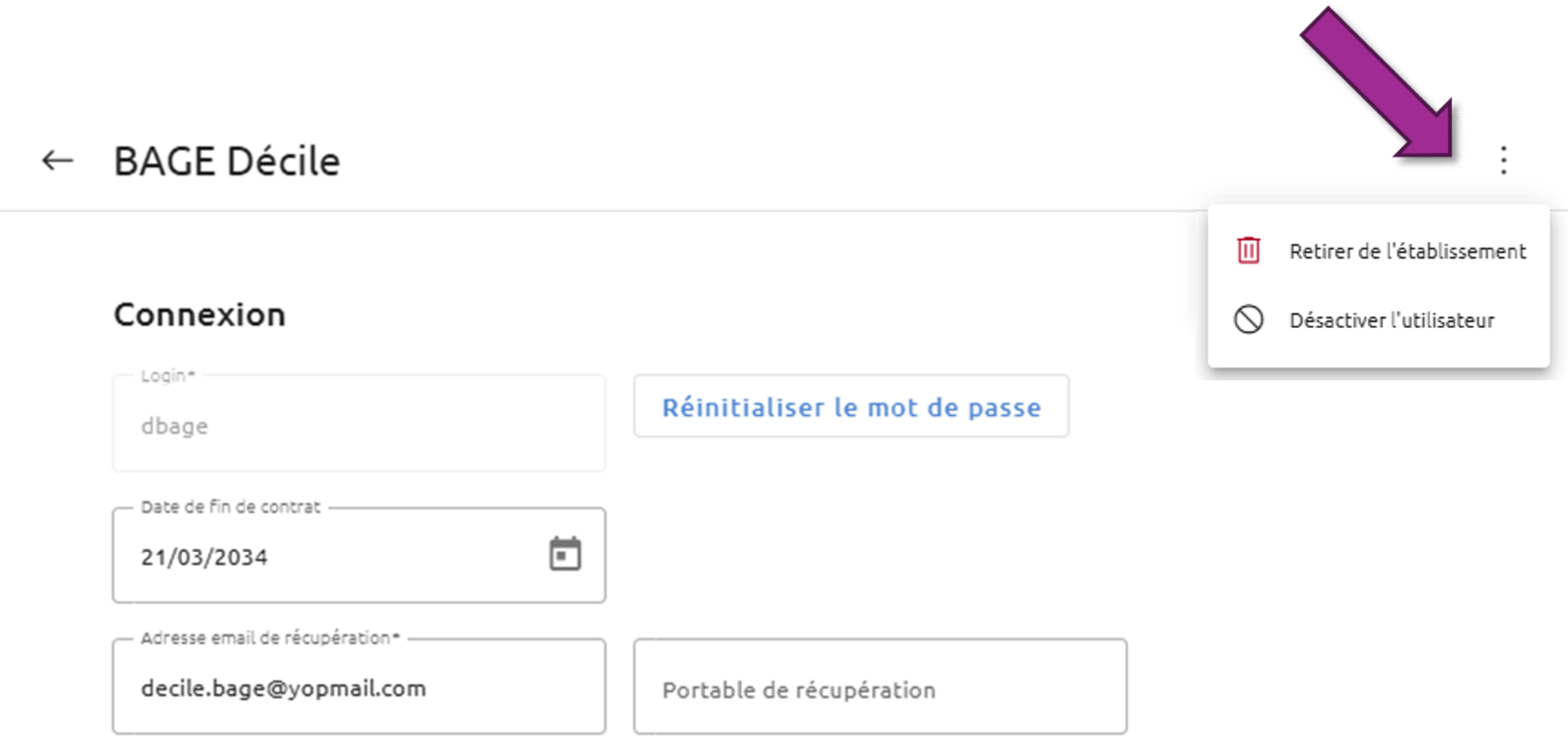The width and height of the screenshot is (1568, 752).
Task: Click the 'BAGE Décile' page title
Action: pyautogui.click(x=227, y=161)
